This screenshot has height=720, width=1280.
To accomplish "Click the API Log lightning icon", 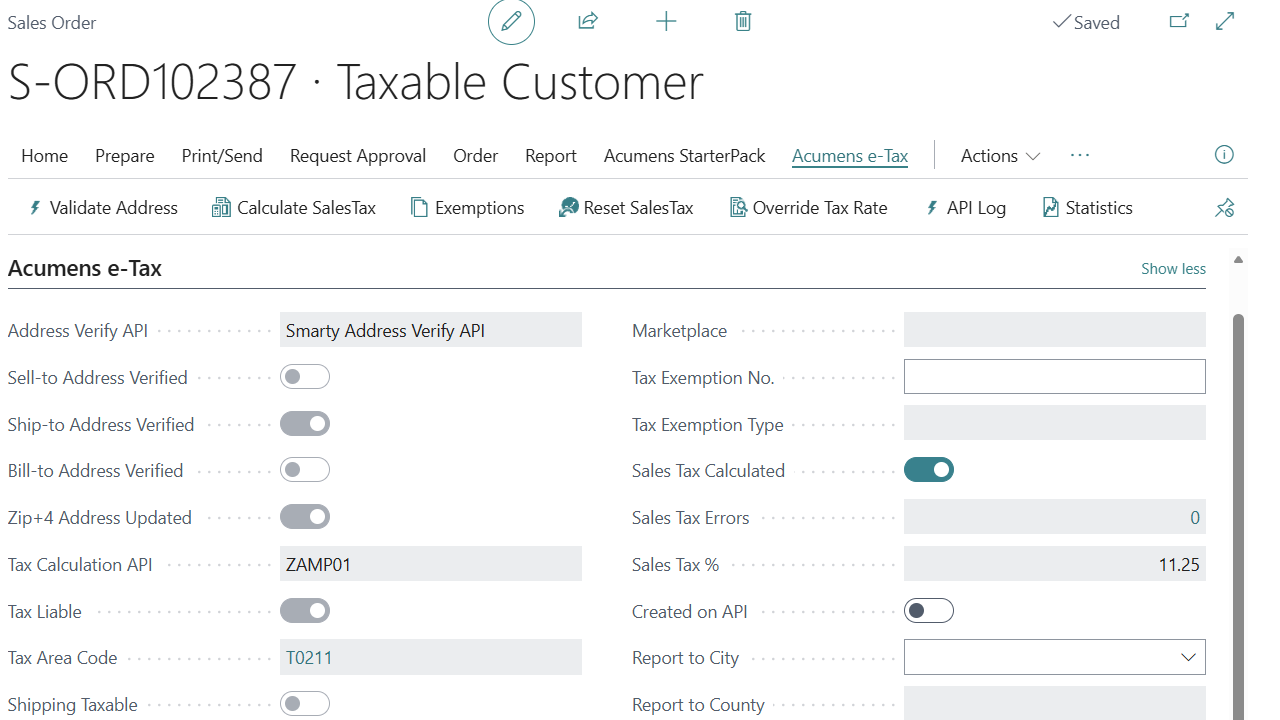I will point(932,208).
